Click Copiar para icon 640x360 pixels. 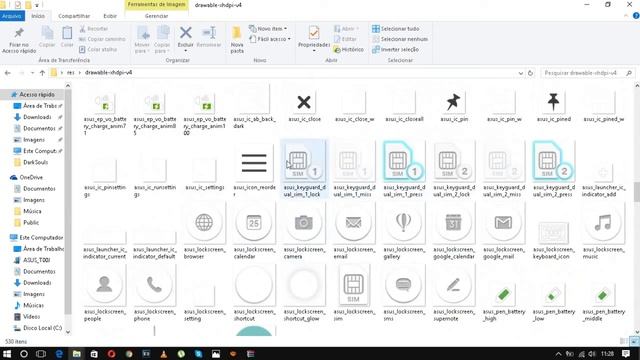pyautogui.click(x=162, y=33)
